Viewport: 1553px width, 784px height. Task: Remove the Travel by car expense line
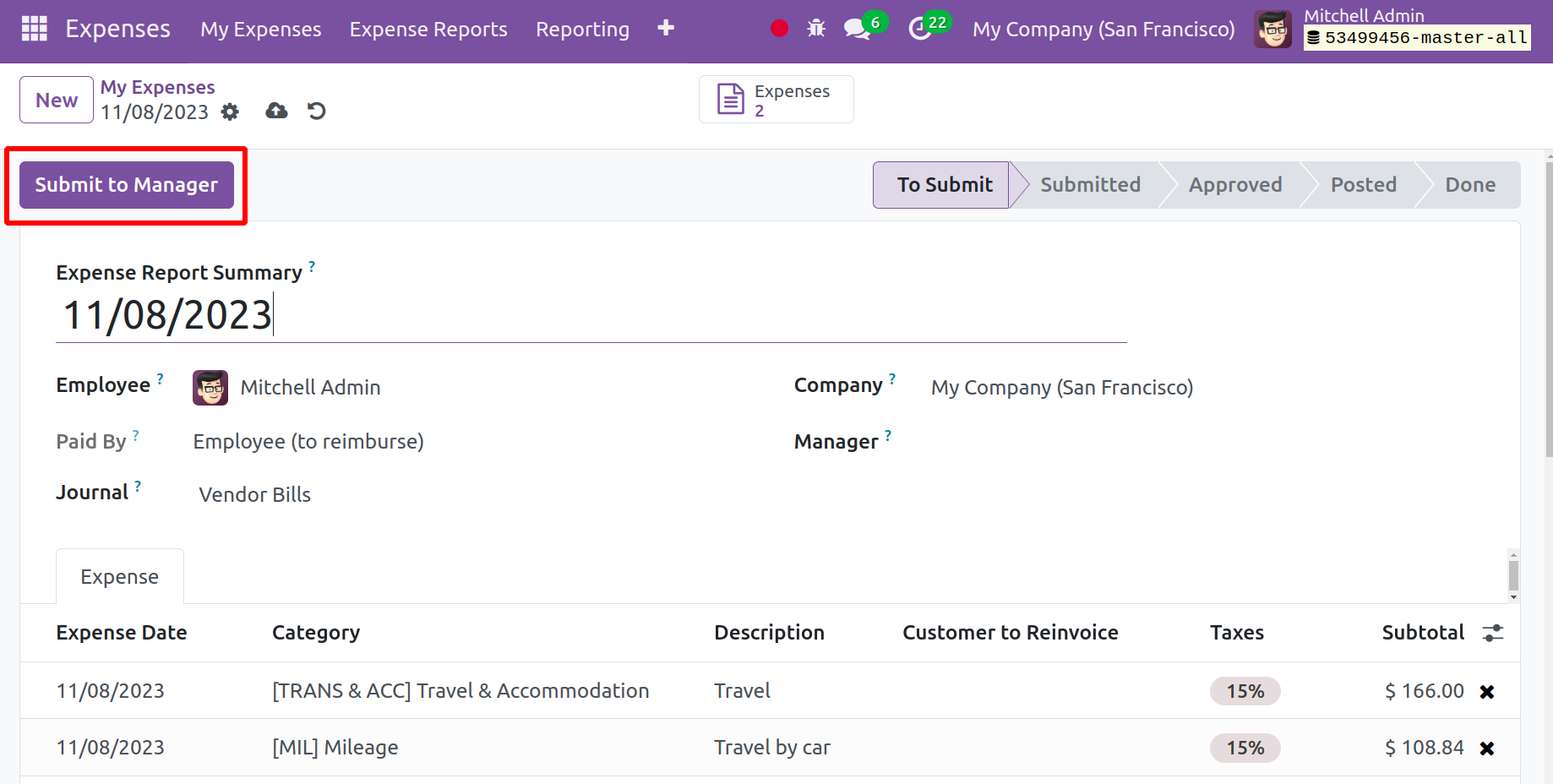(1487, 749)
